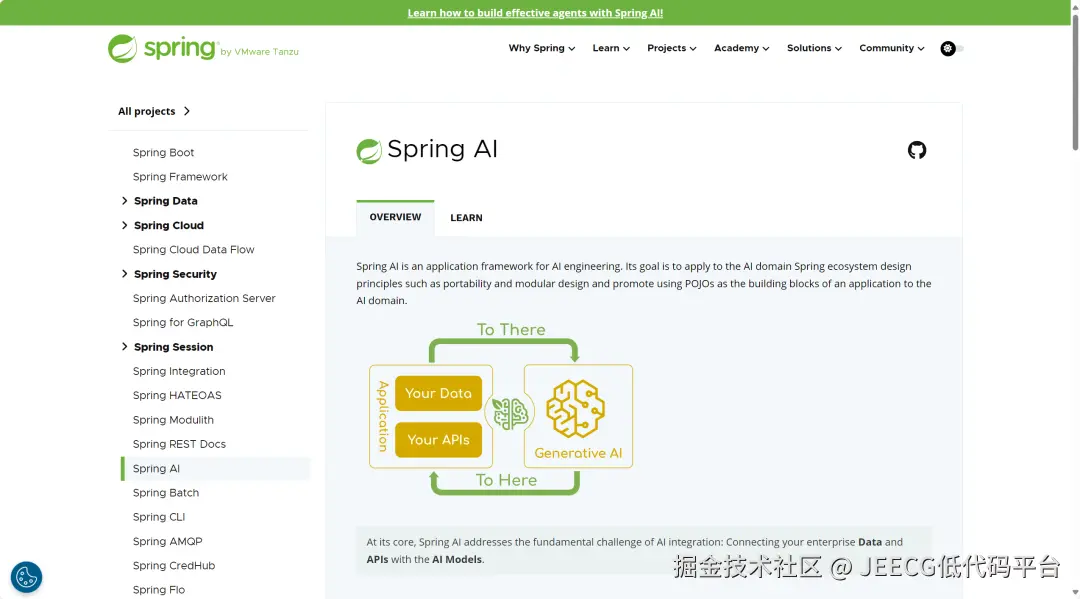Open the Why Spring dropdown menu
This screenshot has height=599, width=1080.
(541, 48)
